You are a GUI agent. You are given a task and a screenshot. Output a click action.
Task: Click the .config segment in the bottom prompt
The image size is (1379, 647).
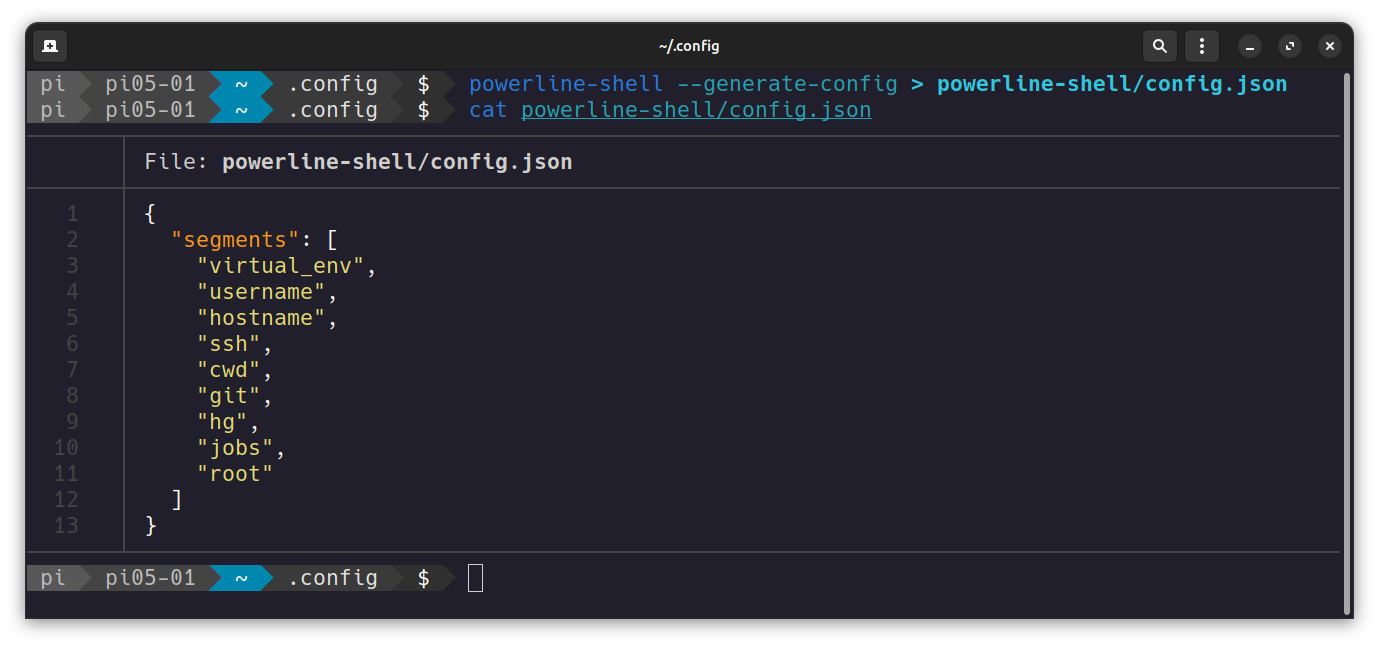tap(333, 578)
